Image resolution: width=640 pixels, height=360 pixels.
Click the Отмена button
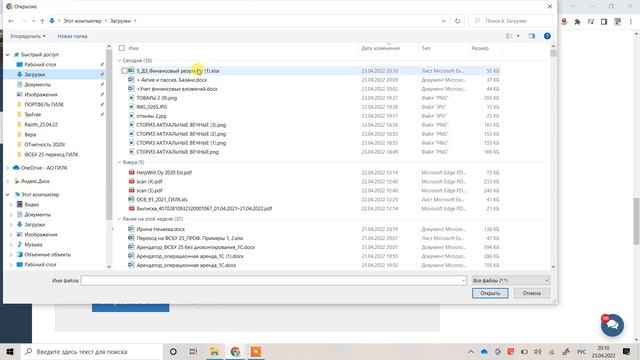(531, 293)
